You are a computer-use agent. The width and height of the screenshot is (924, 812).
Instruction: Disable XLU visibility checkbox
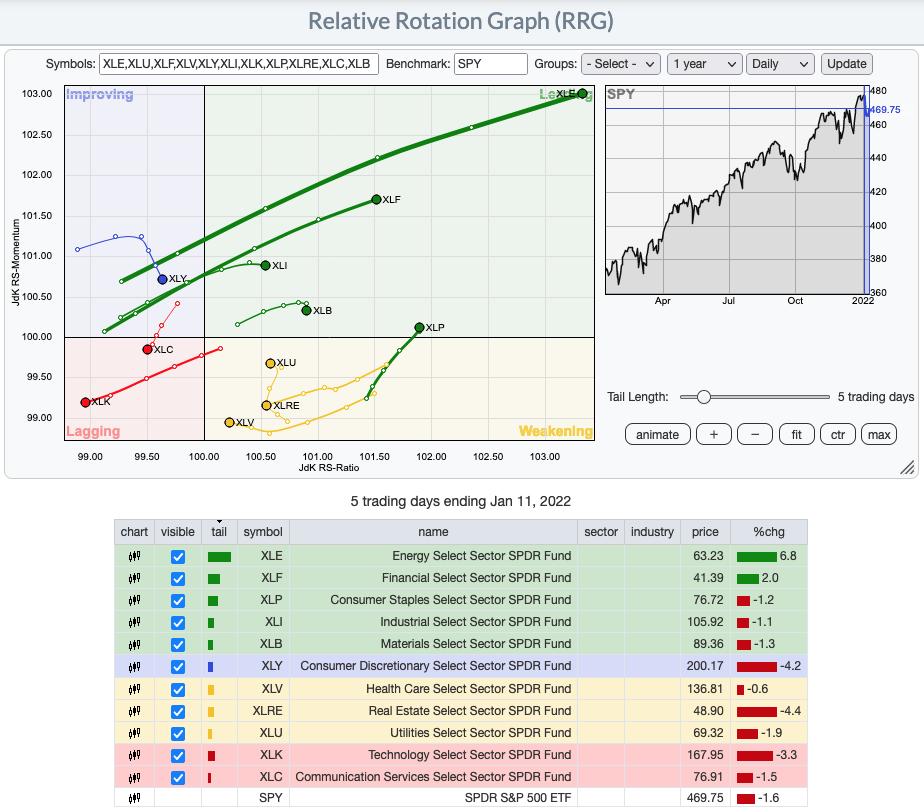coord(177,734)
